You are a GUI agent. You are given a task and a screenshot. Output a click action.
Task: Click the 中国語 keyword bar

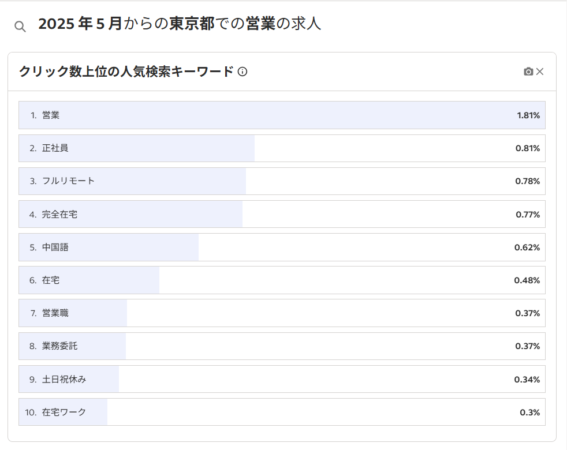point(282,247)
